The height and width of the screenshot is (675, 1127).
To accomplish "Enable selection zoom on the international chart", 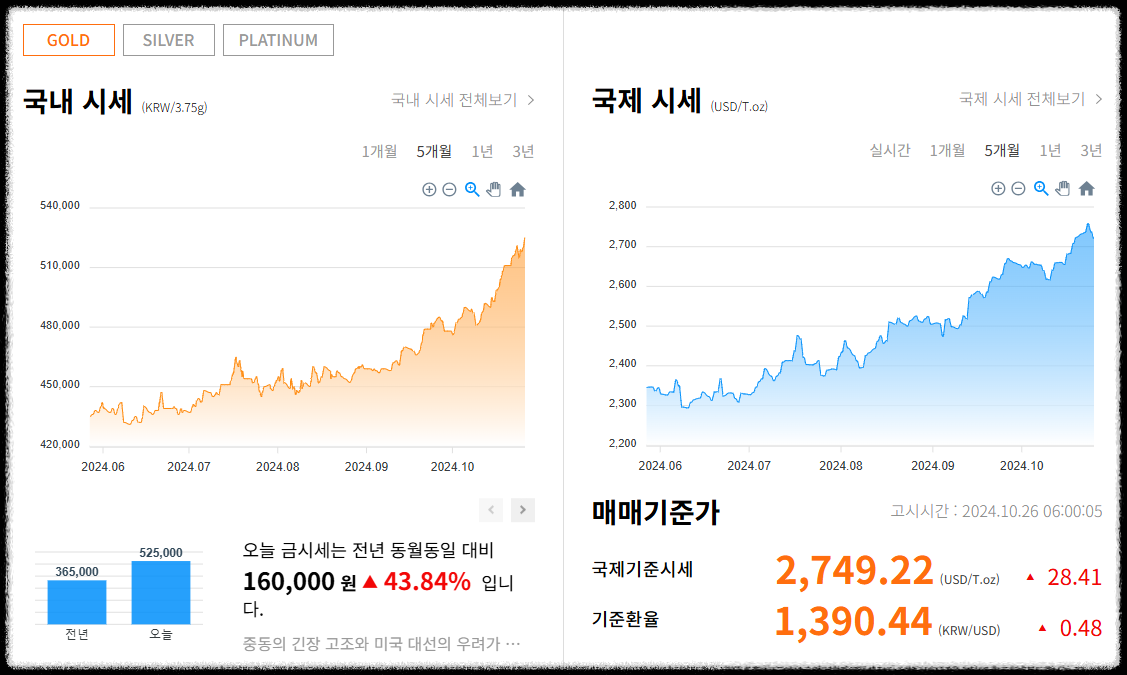I will click(x=1040, y=188).
